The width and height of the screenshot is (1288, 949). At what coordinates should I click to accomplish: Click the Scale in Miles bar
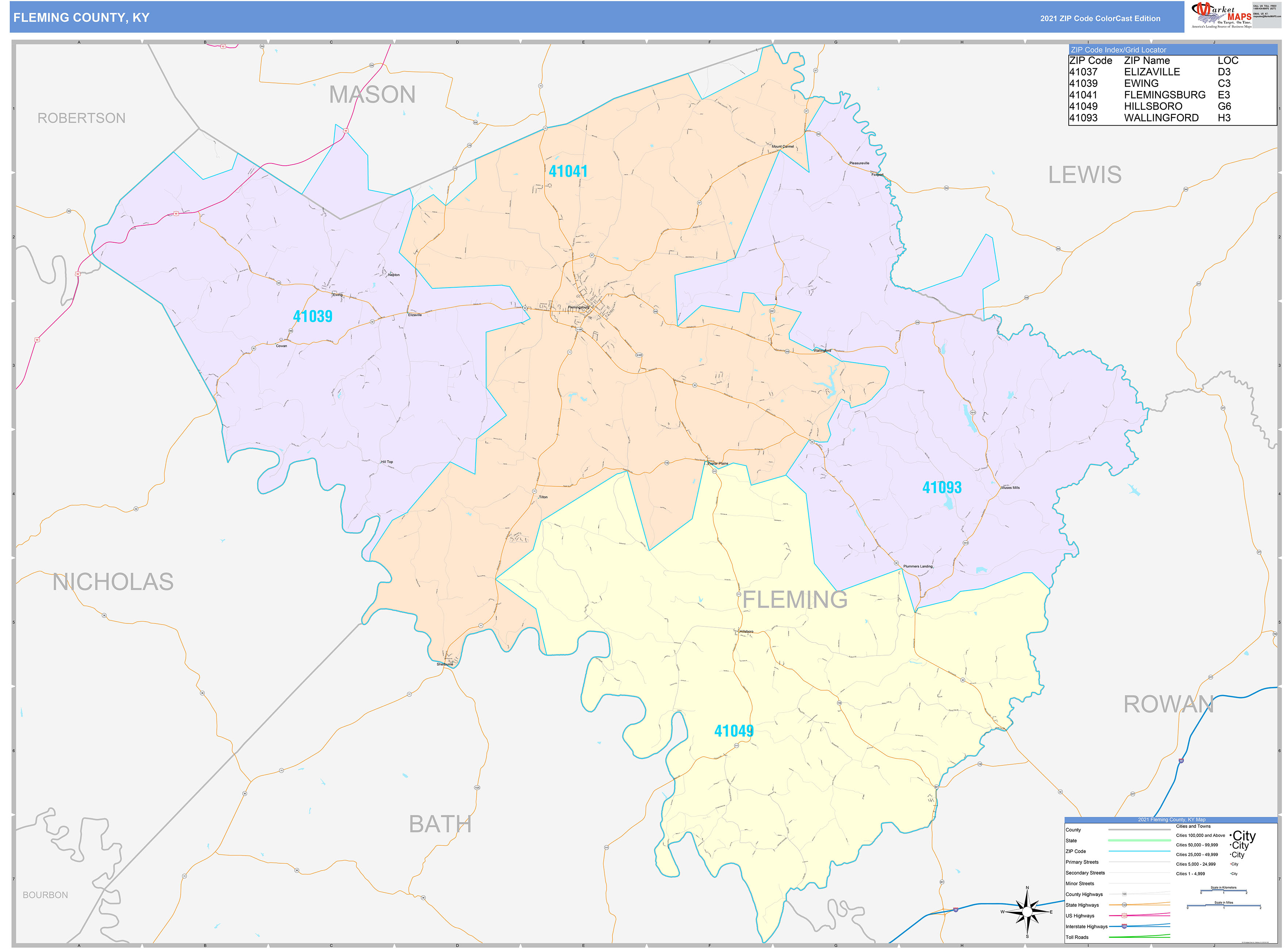(1224, 905)
